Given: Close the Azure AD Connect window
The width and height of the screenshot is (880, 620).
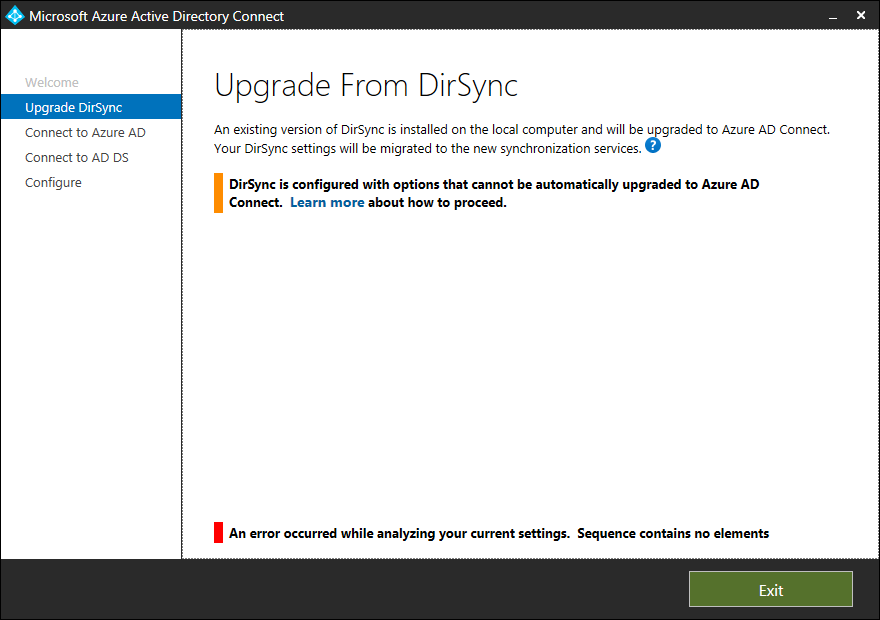Looking at the screenshot, I should [x=861, y=16].
